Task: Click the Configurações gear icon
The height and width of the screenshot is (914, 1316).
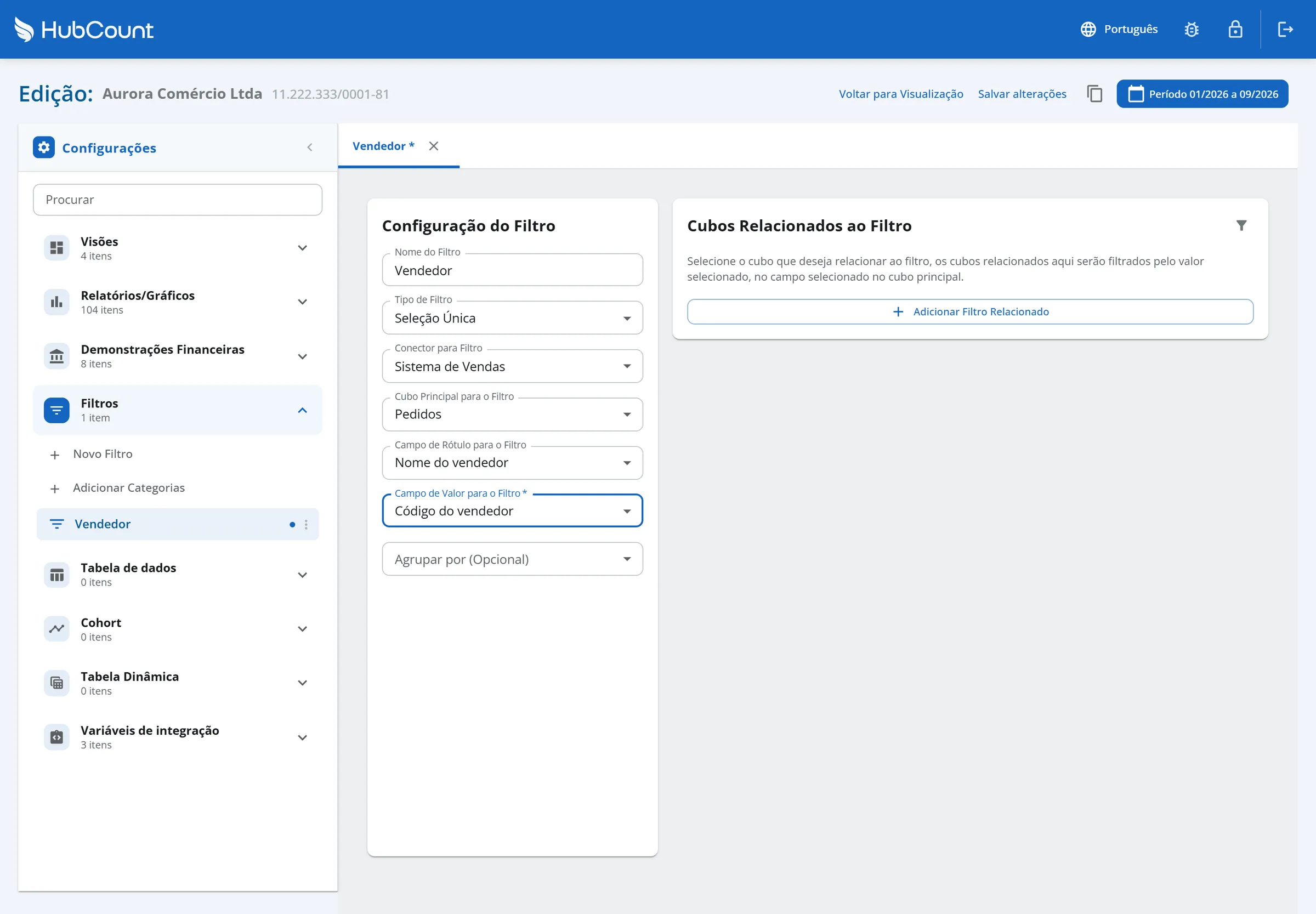Action: point(43,147)
